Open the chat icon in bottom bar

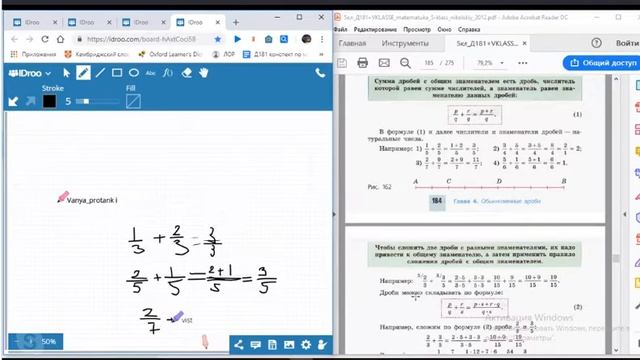[x=256, y=345]
